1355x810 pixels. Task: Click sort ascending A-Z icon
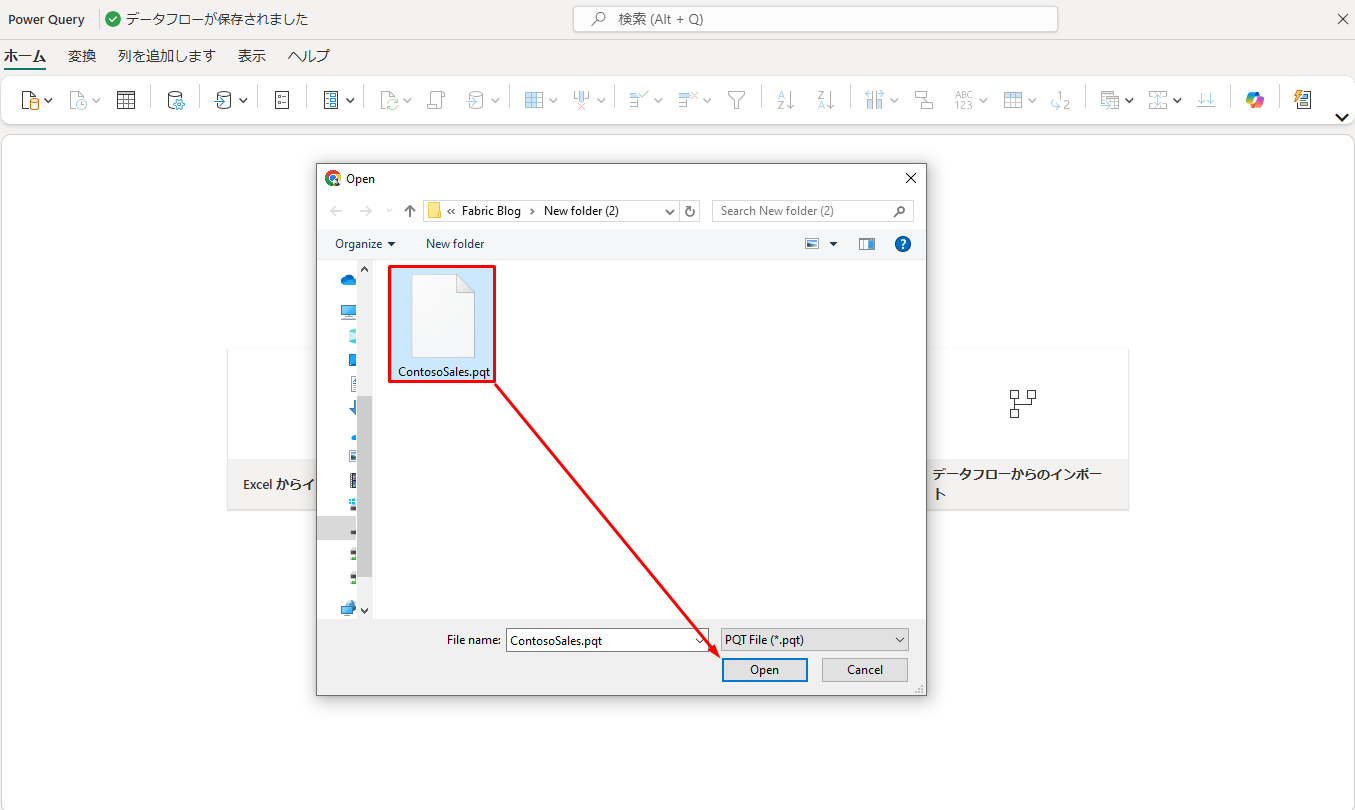pyautogui.click(x=785, y=100)
